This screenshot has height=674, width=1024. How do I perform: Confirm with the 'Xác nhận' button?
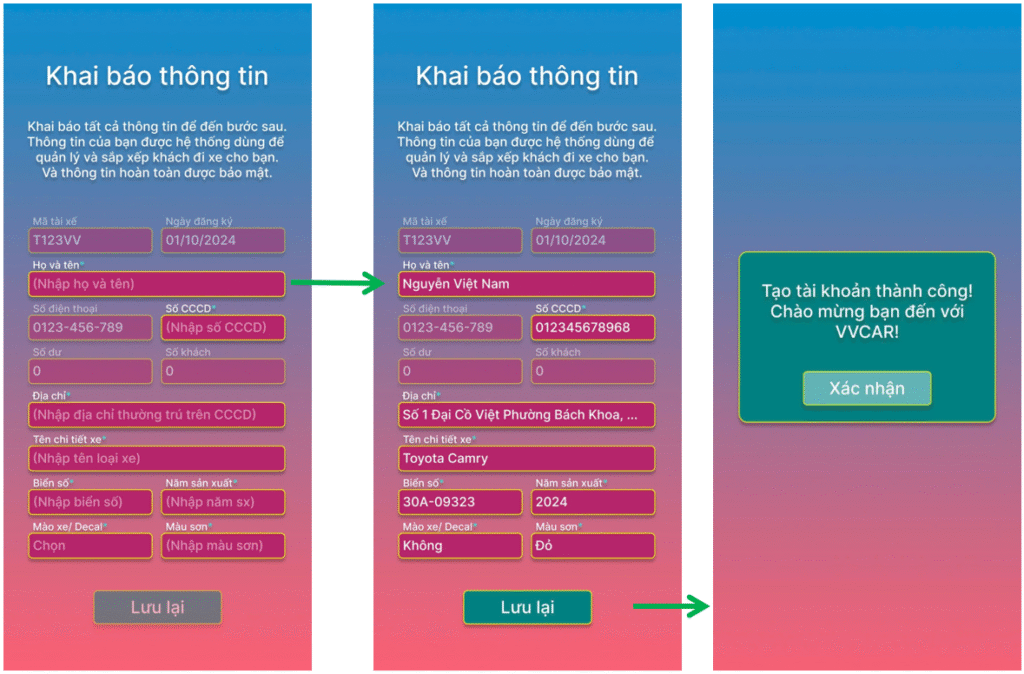(x=867, y=389)
